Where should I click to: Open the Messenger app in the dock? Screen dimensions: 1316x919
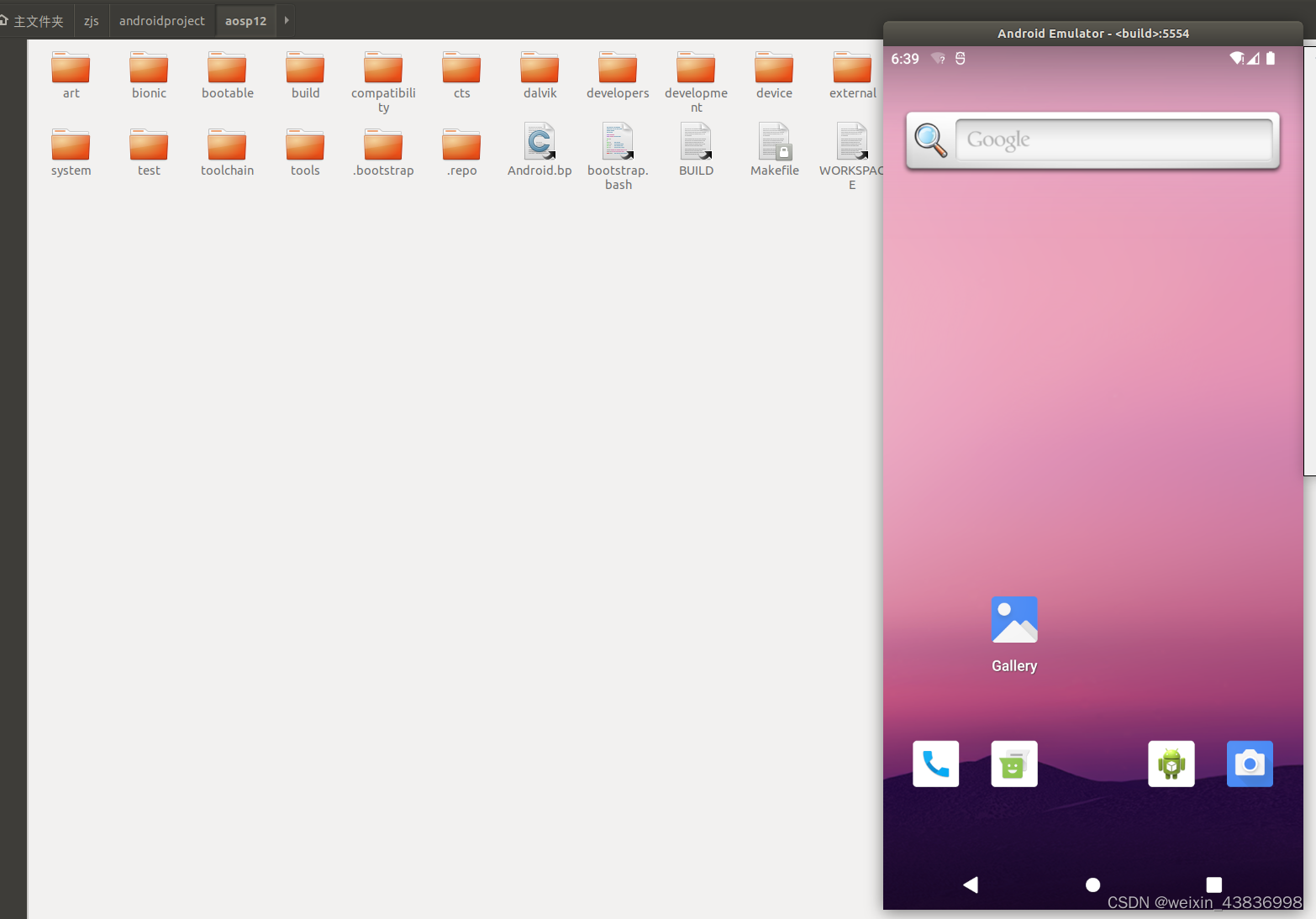[1013, 764]
